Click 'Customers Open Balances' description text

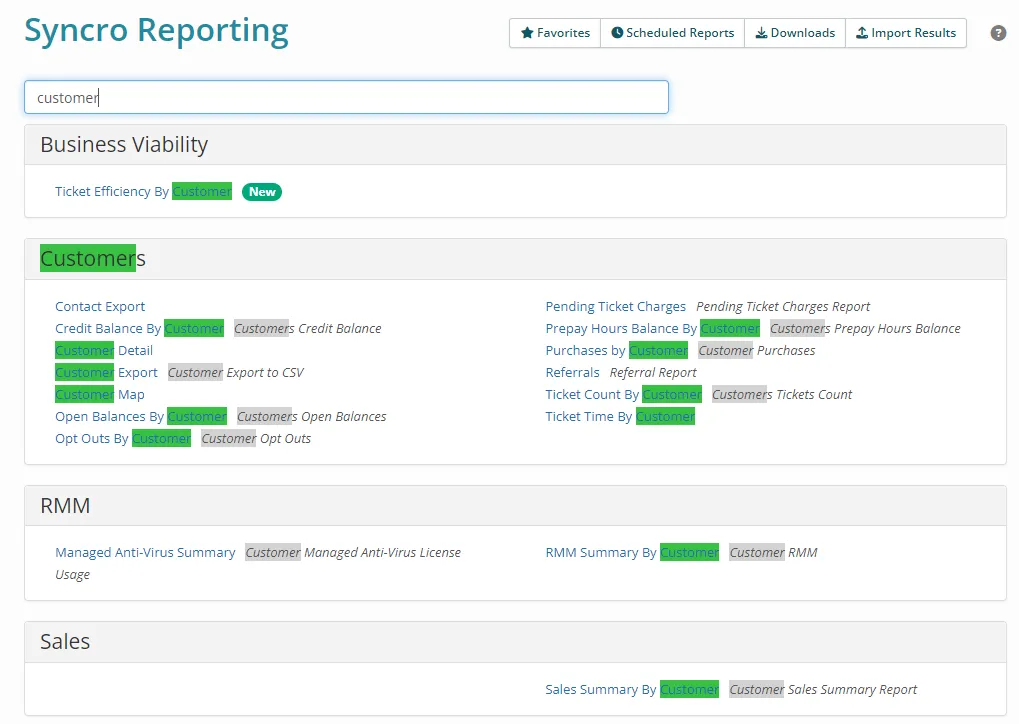coord(312,417)
